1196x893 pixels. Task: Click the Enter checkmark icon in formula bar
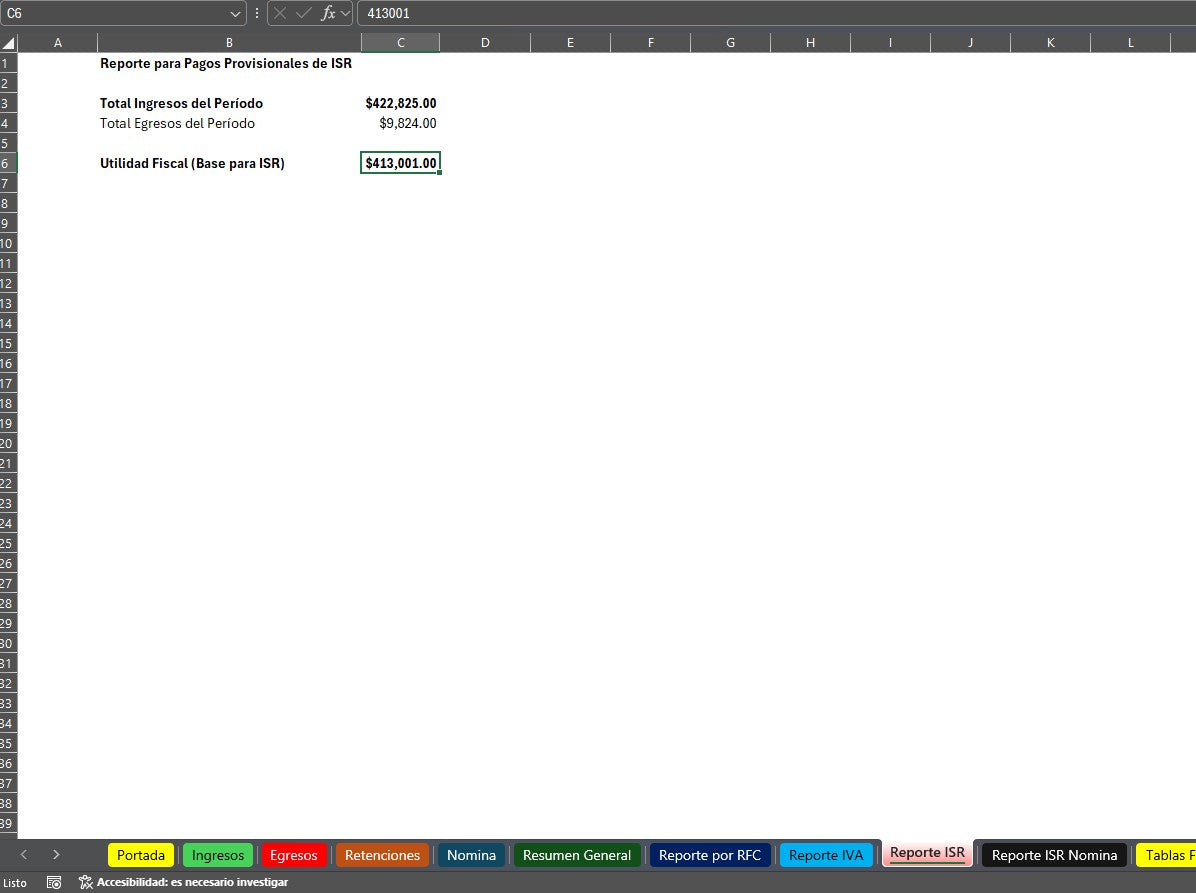[303, 14]
